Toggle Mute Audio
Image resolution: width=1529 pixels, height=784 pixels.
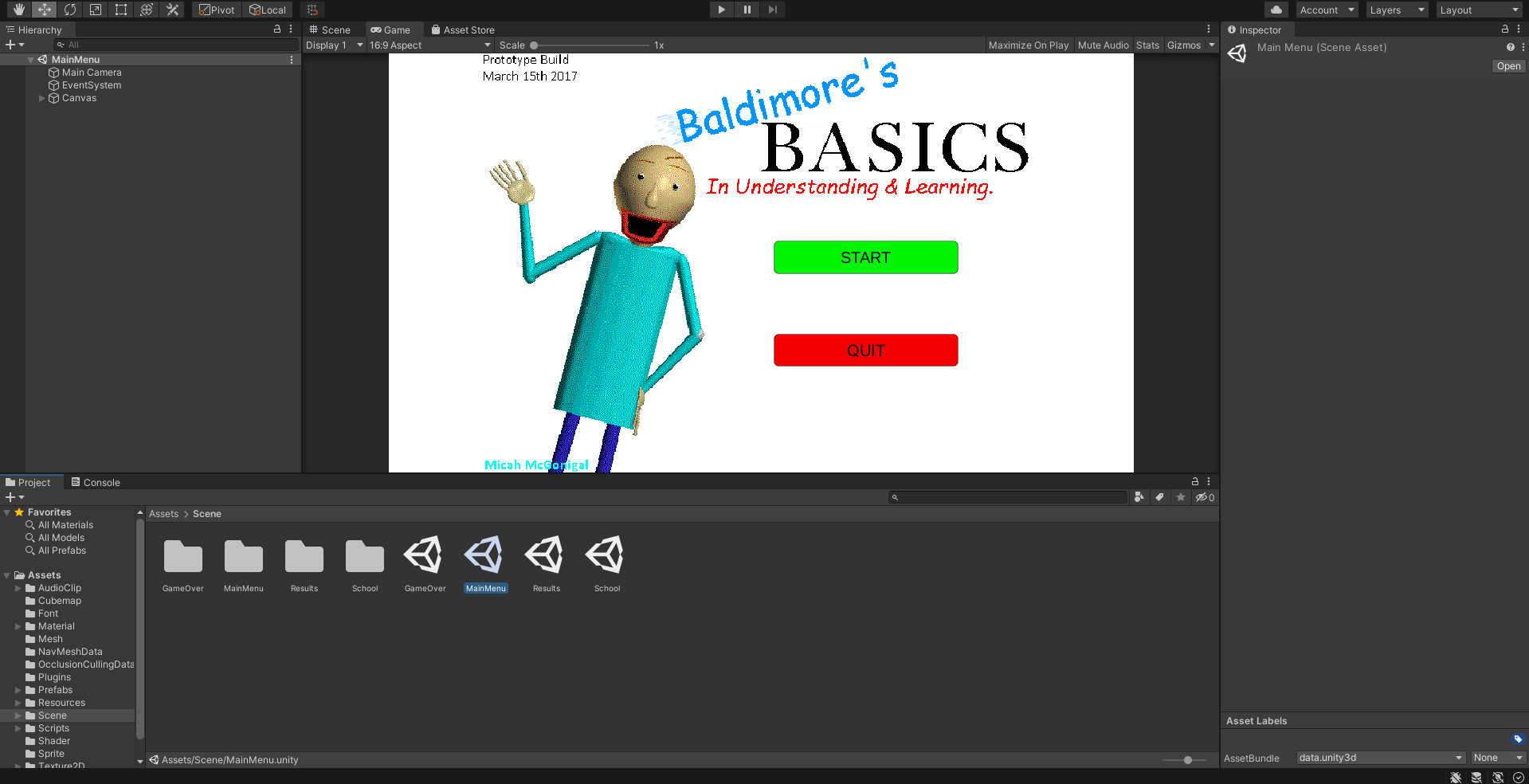coord(1104,45)
